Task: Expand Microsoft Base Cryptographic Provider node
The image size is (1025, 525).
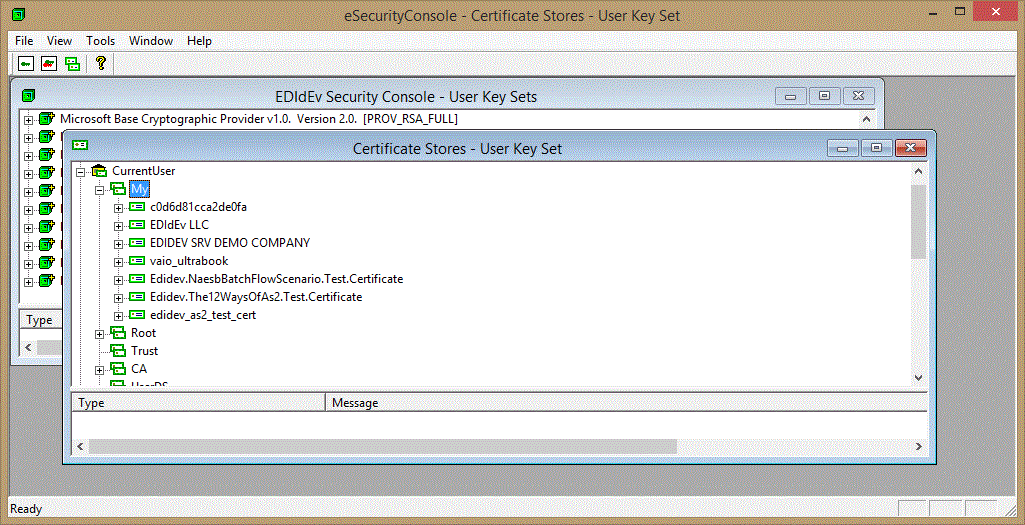Action: click(29, 120)
